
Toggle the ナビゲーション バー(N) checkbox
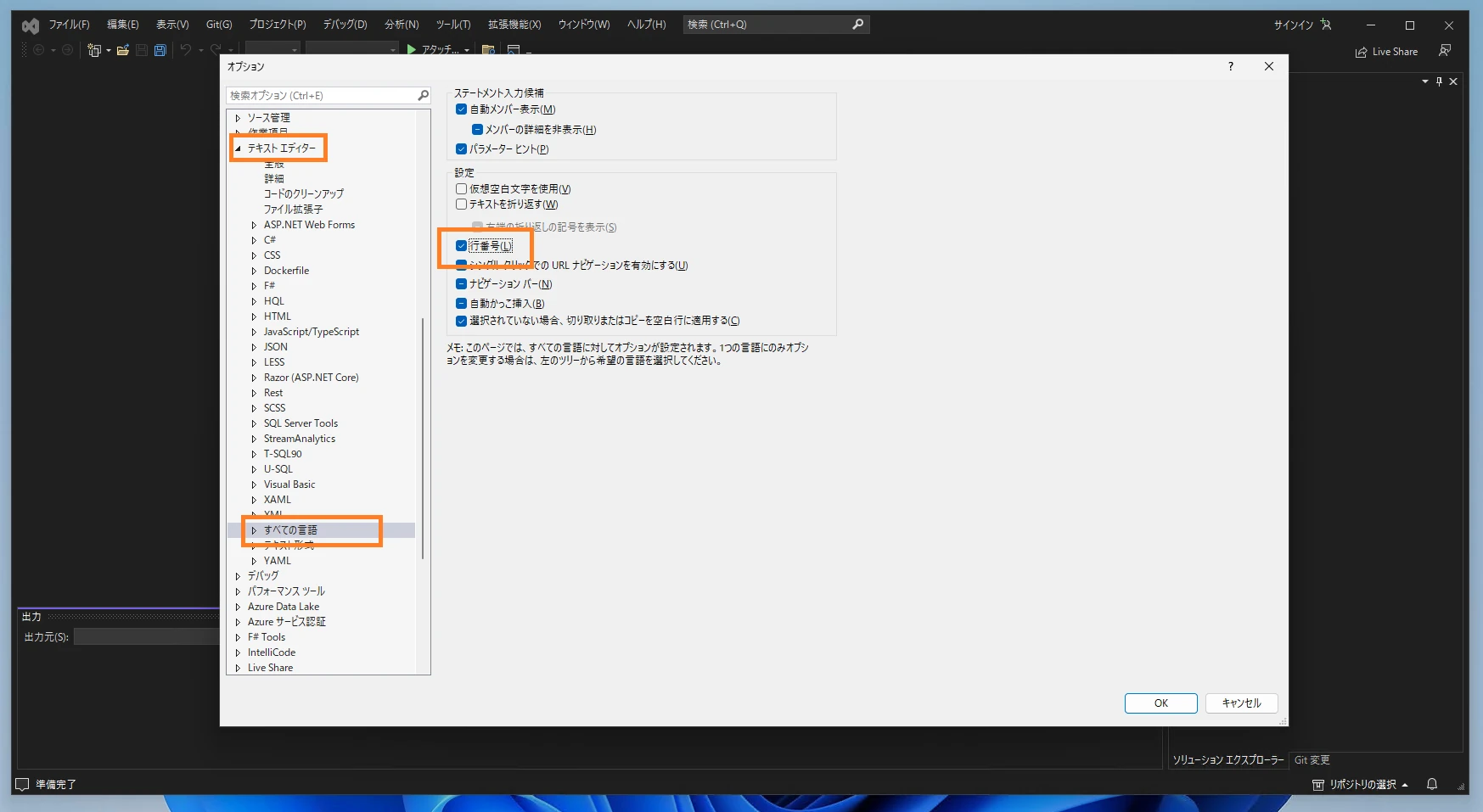[x=462, y=284]
